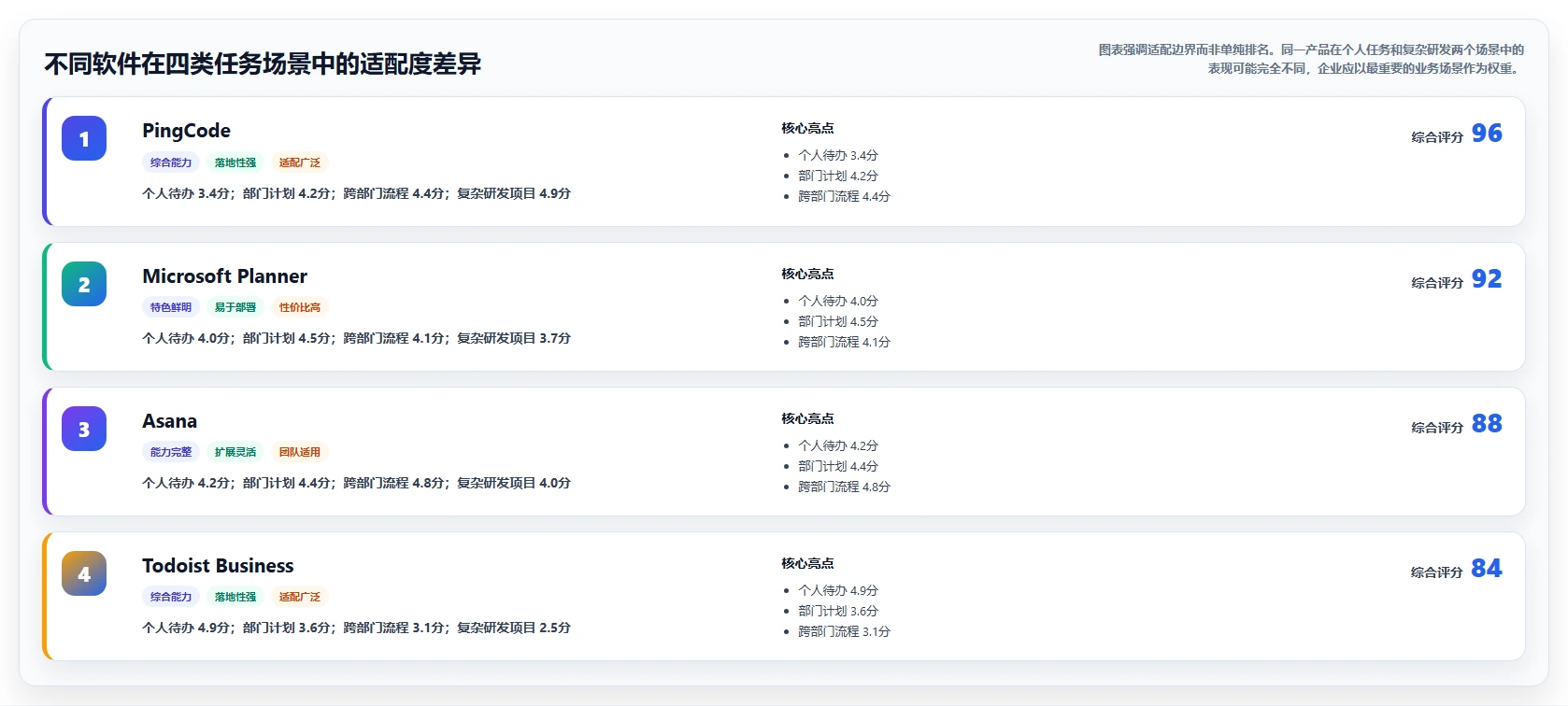Click Asana's highlight 跨部门流程 4.8分

tap(844, 487)
